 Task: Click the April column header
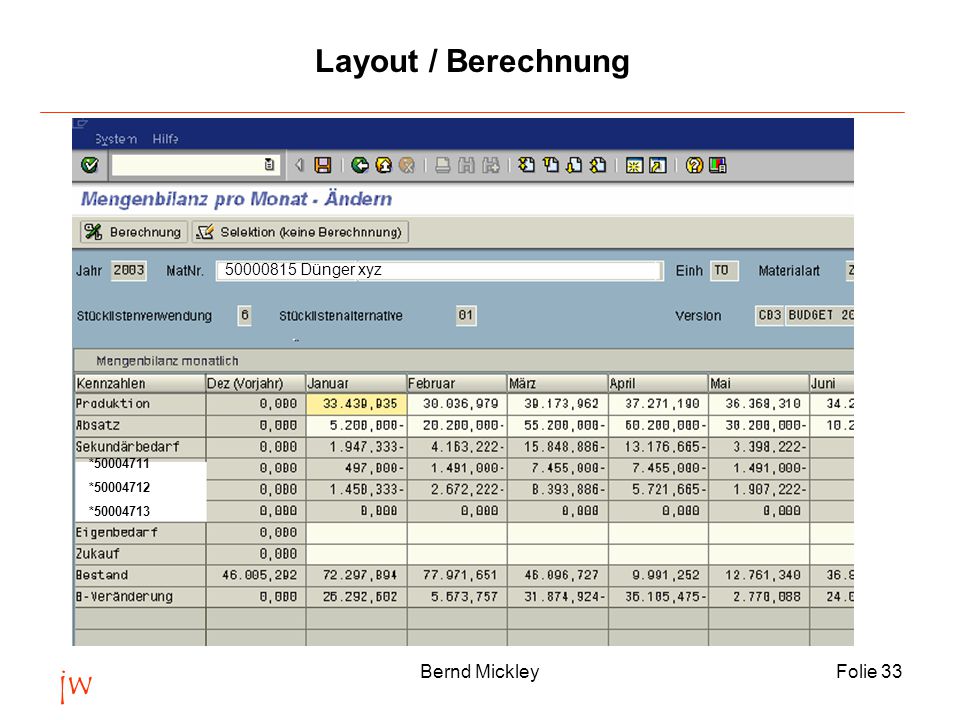(x=658, y=383)
